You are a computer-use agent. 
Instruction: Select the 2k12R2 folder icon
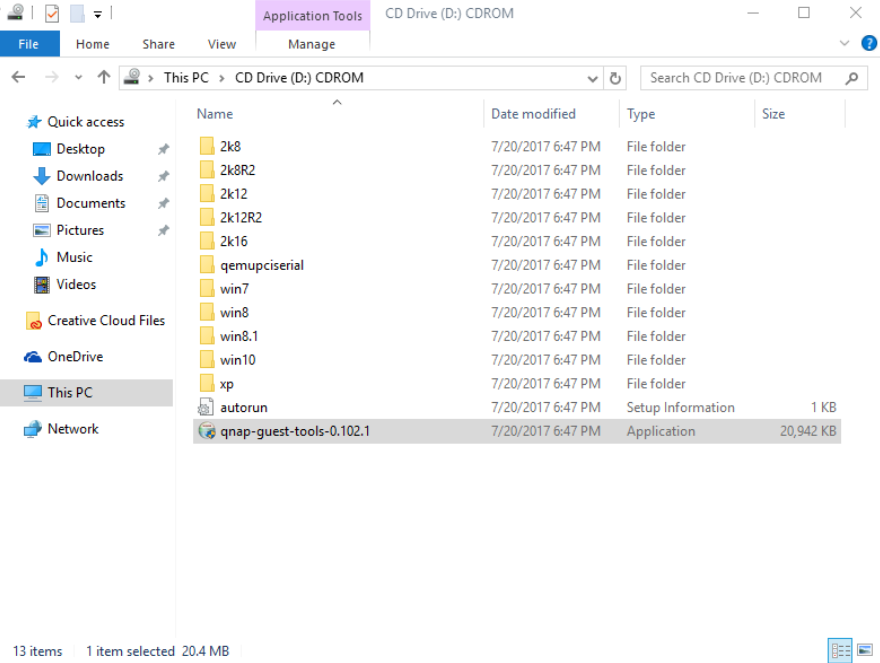[x=207, y=217]
